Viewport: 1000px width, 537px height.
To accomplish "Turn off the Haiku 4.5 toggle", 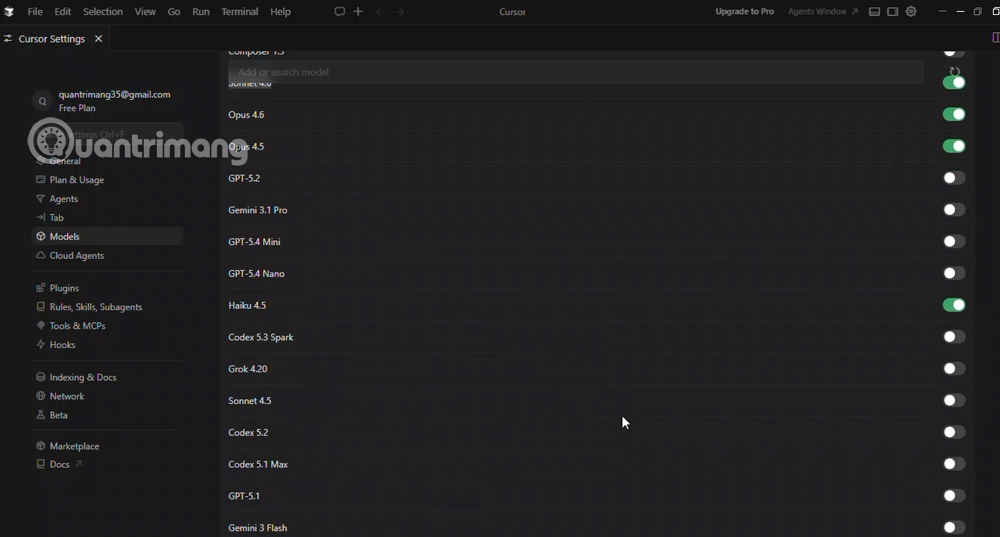I will 953,305.
